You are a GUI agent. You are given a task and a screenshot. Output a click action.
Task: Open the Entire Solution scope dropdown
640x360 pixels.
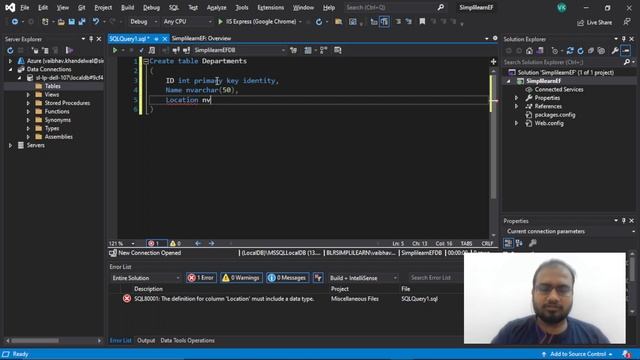(x=145, y=278)
